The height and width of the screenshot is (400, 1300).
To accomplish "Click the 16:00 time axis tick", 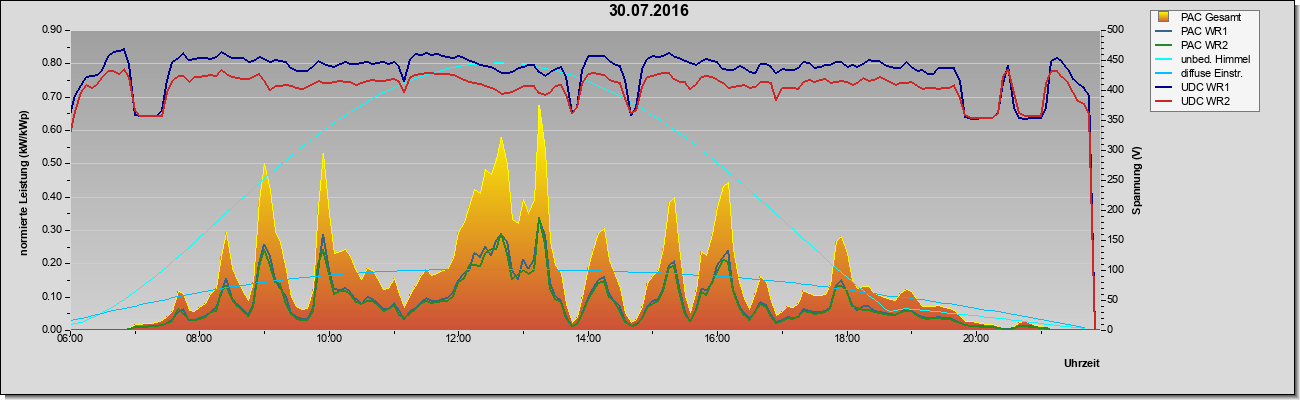I will coord(717,338).
